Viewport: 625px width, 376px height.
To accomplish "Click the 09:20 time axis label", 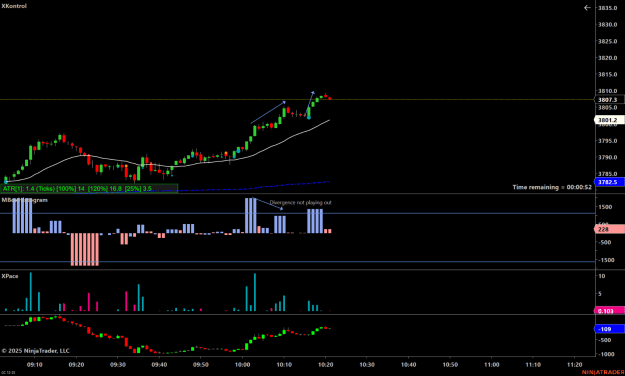I will [76, 364].
